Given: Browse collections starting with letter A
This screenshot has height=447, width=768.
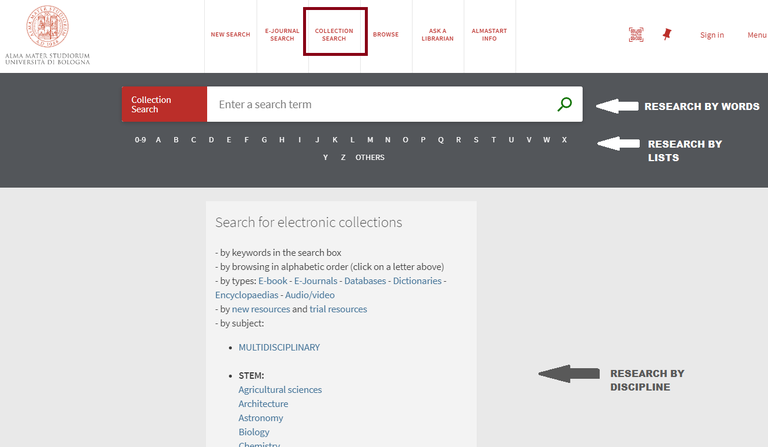Looking at the screenshot, I should point(158,140).
